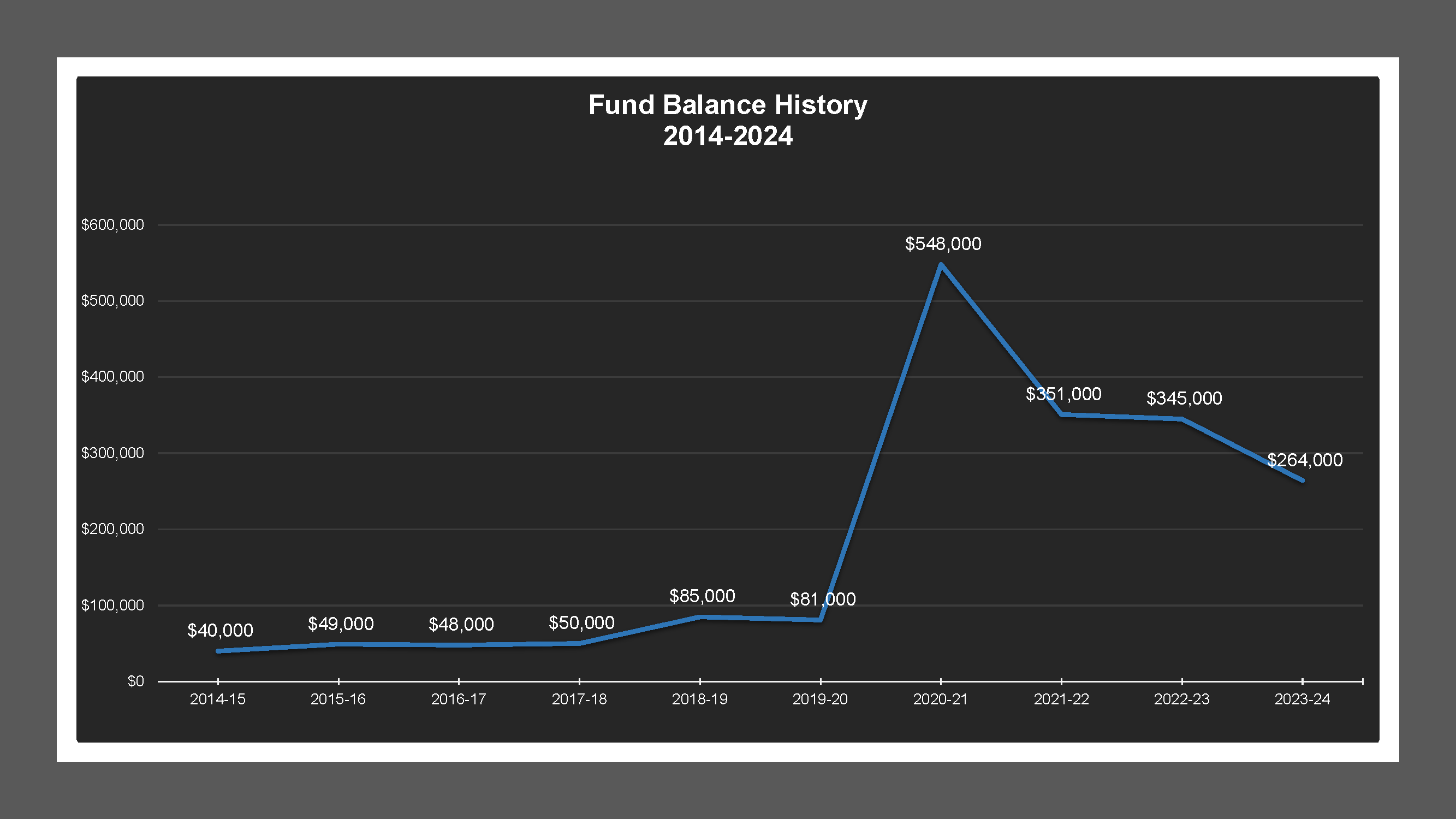Click the 2021-22 category label
1456x819 pixels.
point(1061,699)
